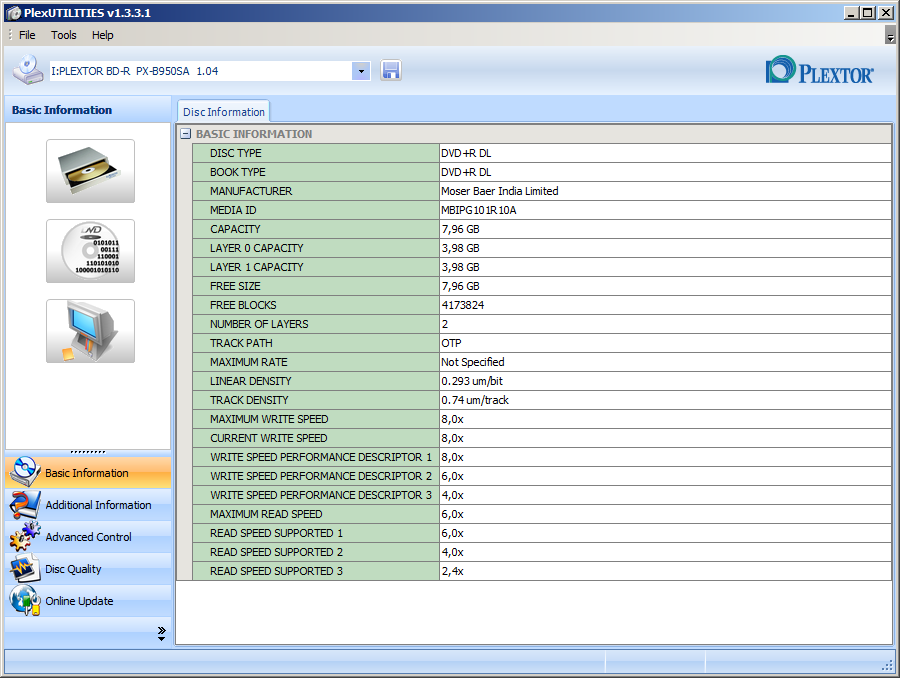Viewport: 900px width, 678px height.
Task: Click the Basic Information disc icon in sidebar
Action: tap(25, 472)
